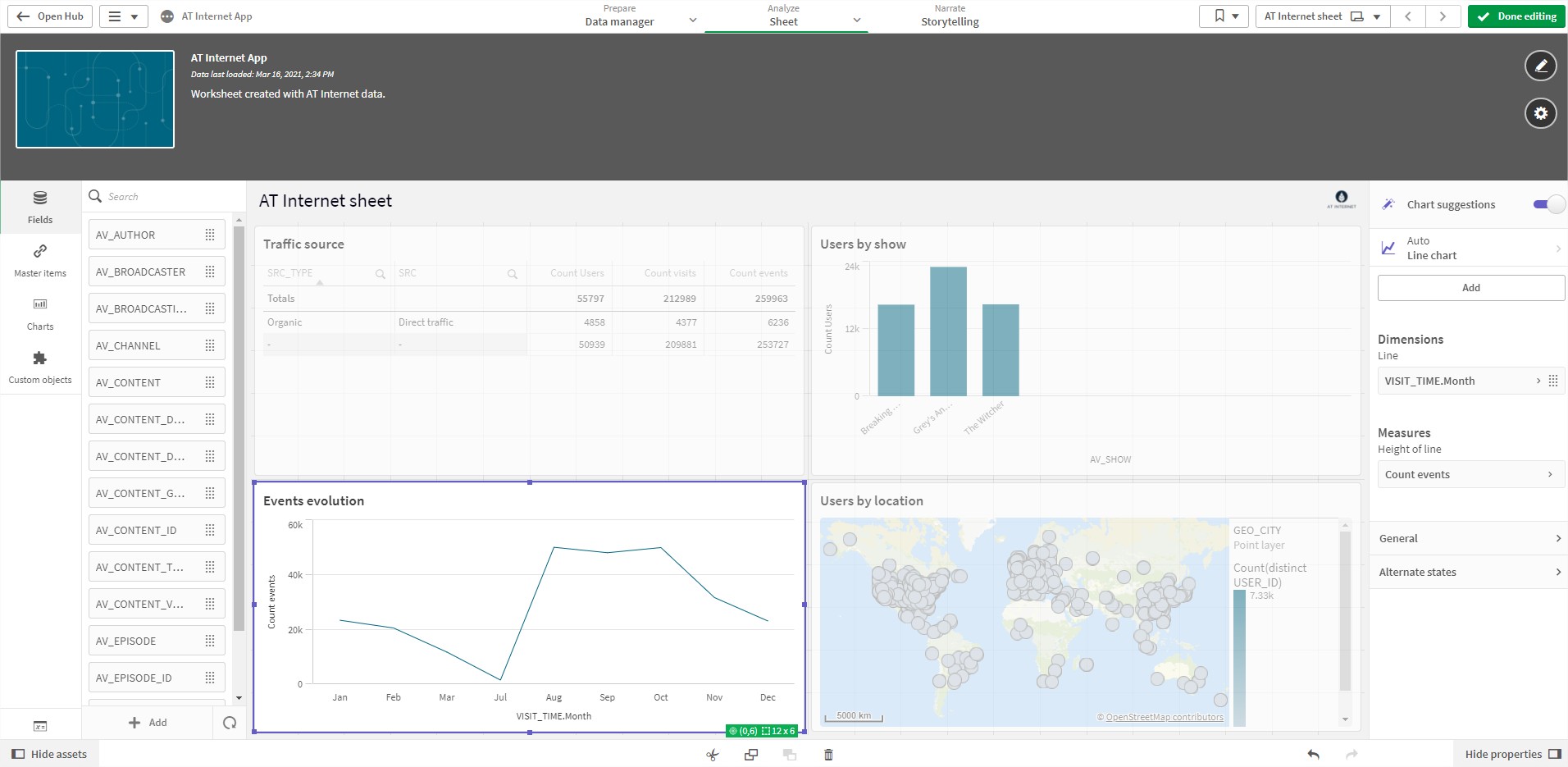Screen dimensions: 1568x767
Task: Click the app navigation dots icon
Action: click(x=167, y=16)
